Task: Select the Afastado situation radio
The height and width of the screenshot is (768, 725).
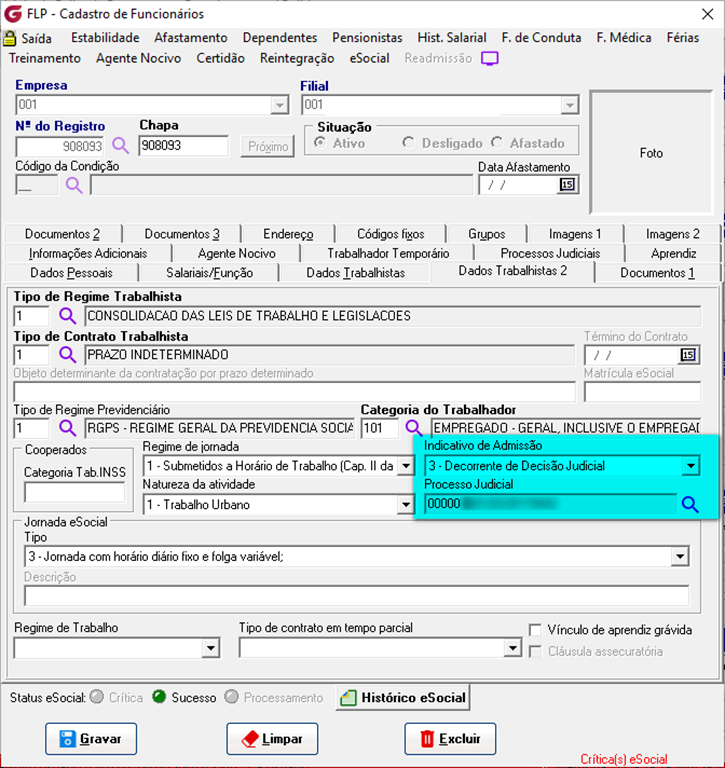Action: 497,143
